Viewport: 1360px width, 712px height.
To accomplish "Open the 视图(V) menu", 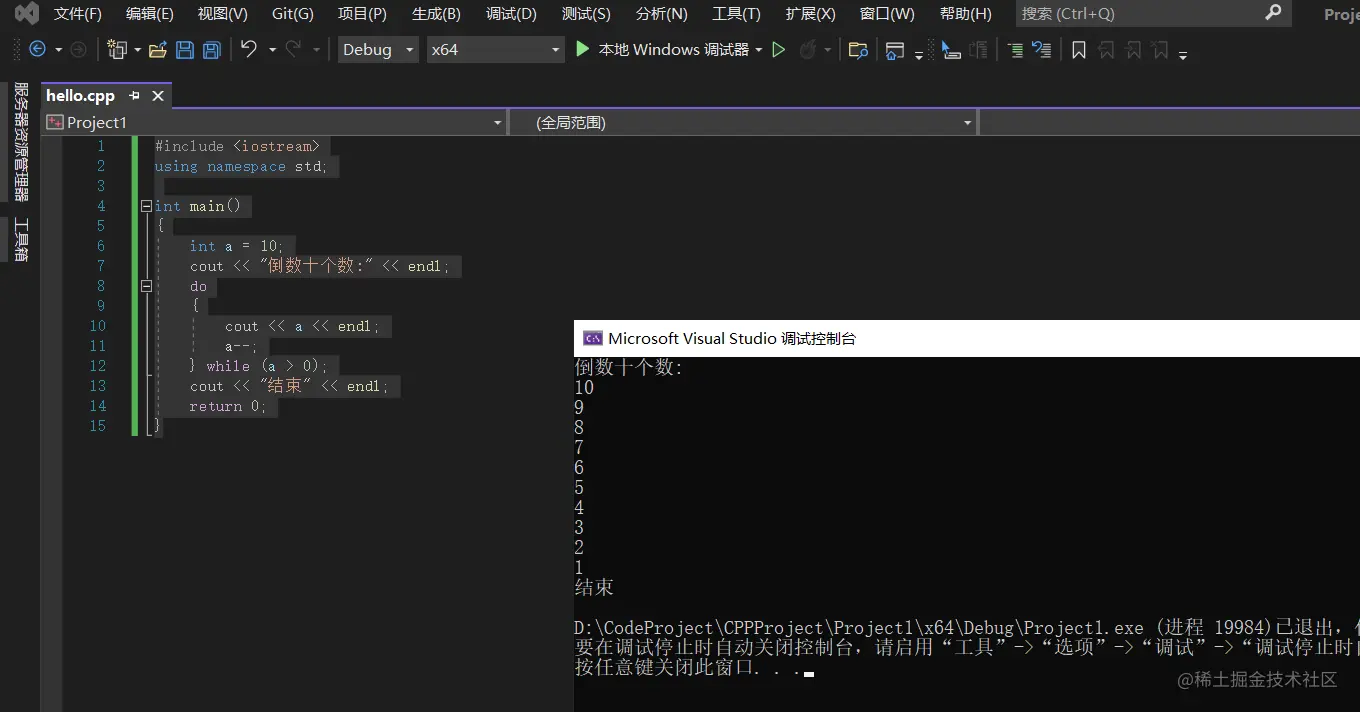I will 222,13.
